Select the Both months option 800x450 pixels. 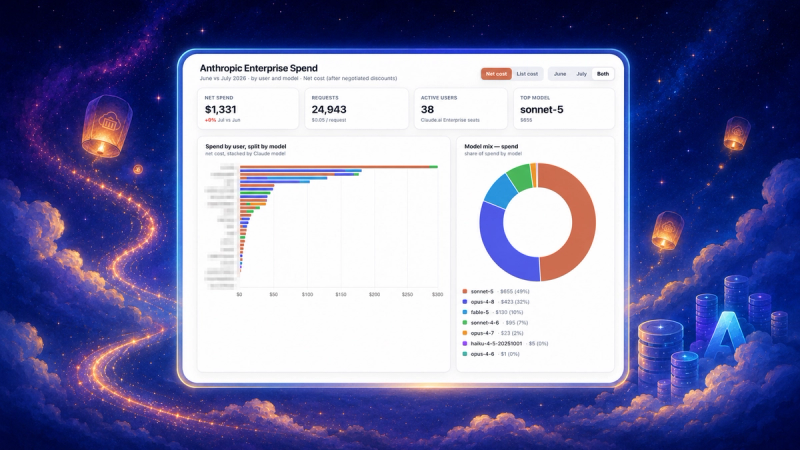603,74
